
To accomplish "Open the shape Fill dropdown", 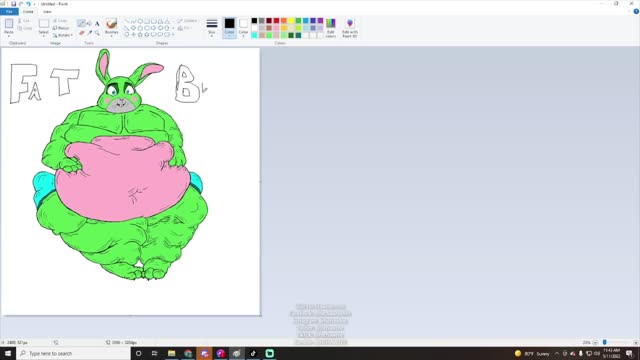I will [x=185, y=28].
